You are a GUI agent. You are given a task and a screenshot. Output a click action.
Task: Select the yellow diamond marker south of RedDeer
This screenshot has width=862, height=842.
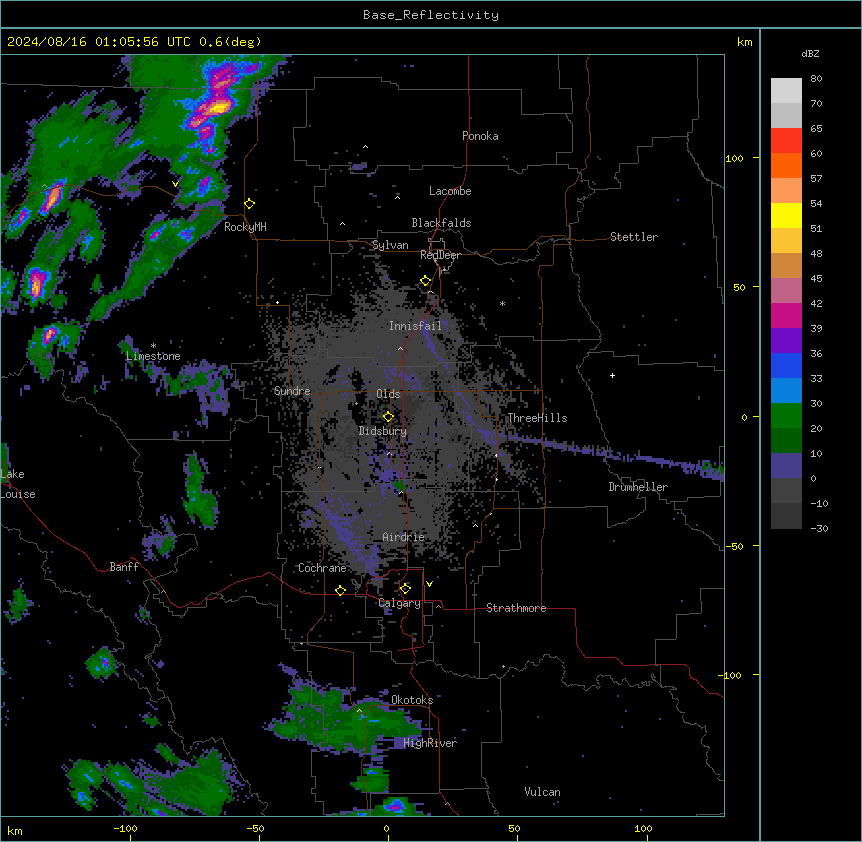coord(426,281)
